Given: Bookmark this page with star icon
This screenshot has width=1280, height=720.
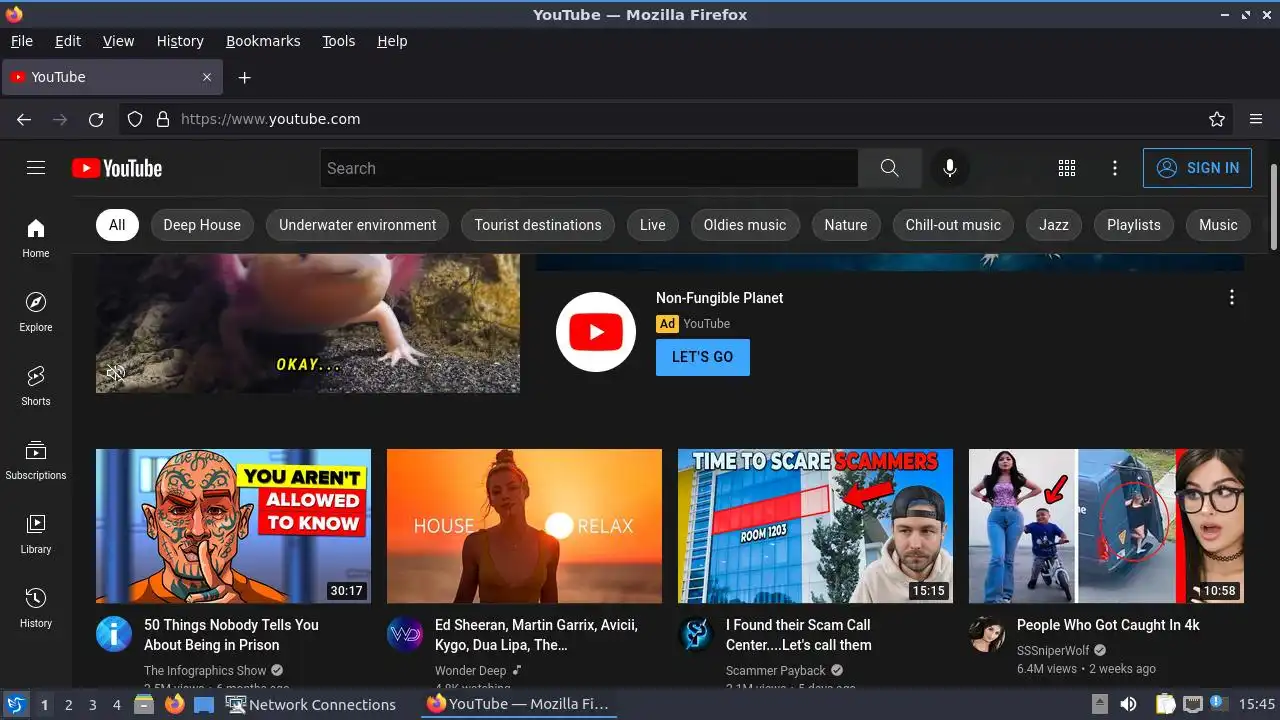Looking at the screenshot, I should click(x=1217, y=119).
